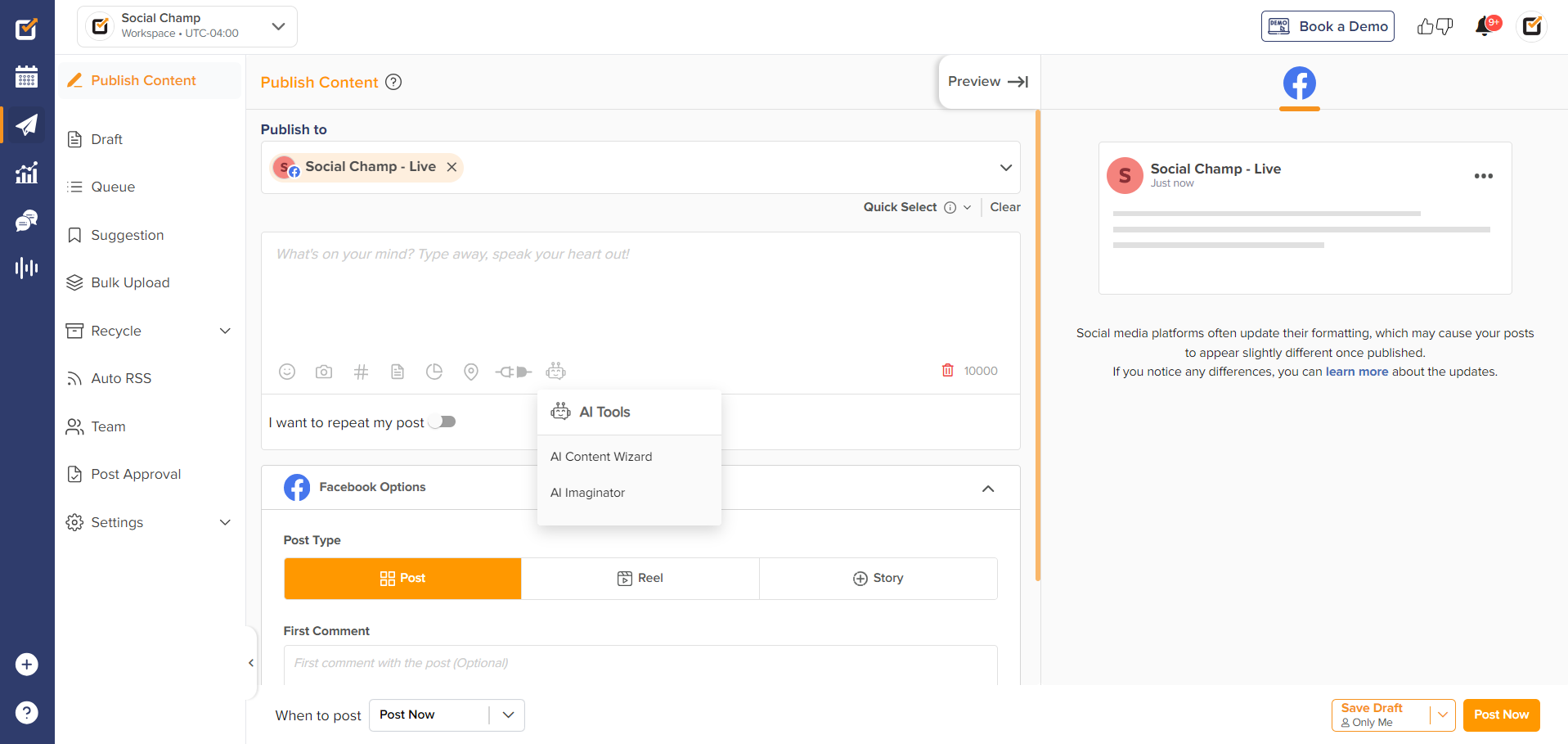The width and height of the screenshot is (1568, 744).
Task: Select the Facebook preview tab icon
Action: (1299, 83)
